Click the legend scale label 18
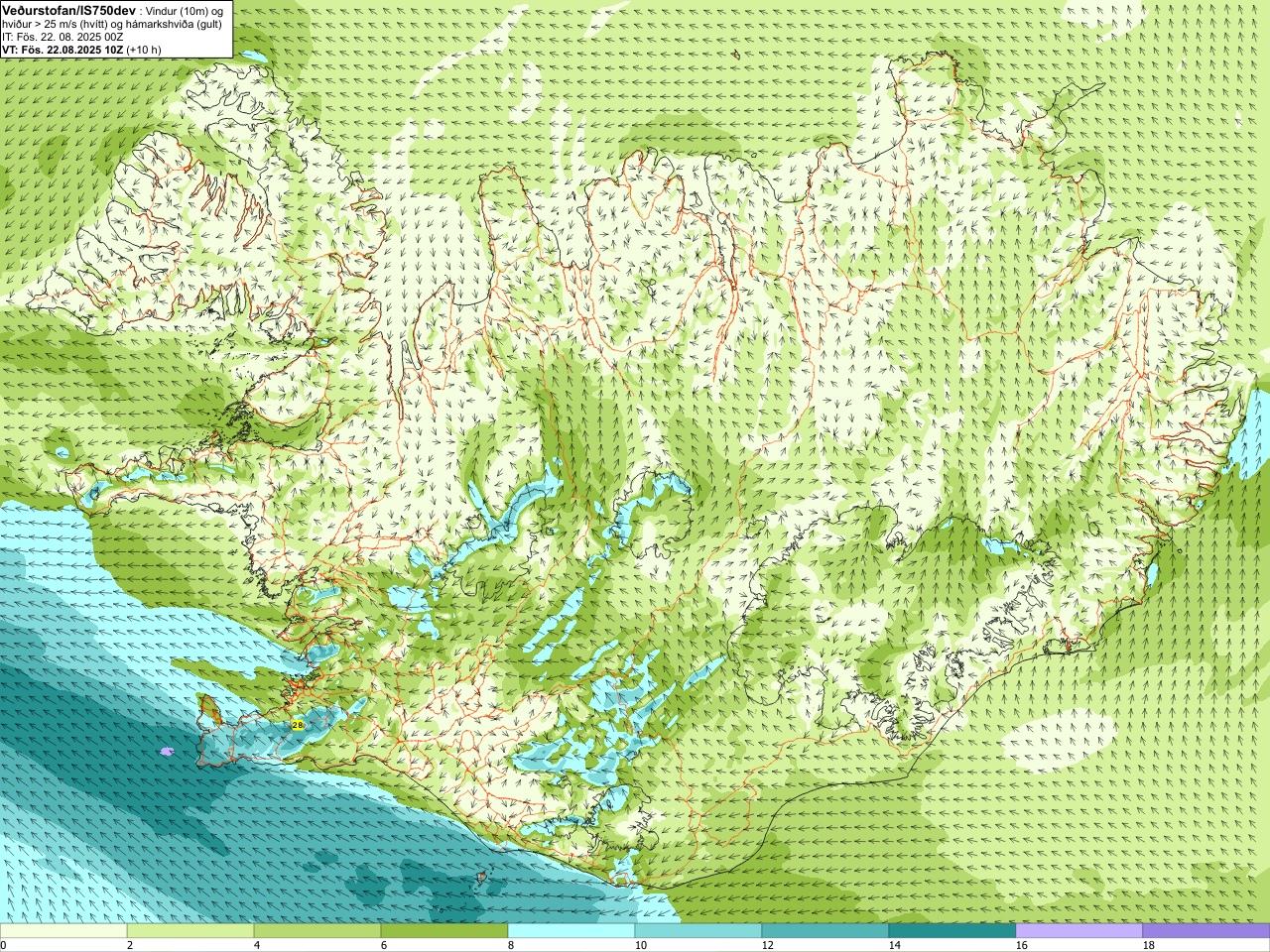Viewport: 1270px width, 952px height. [x=1149, y=945]
